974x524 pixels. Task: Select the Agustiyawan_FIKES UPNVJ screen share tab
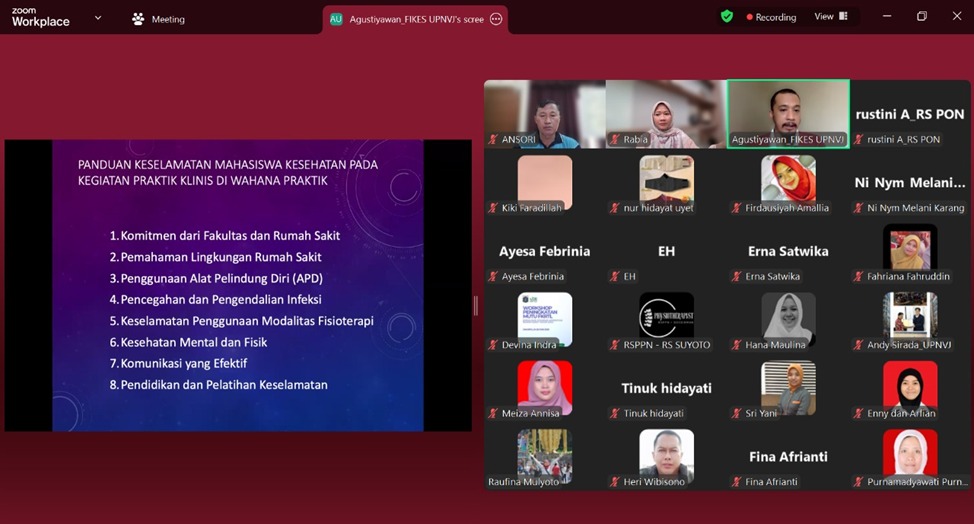(415, 19)
